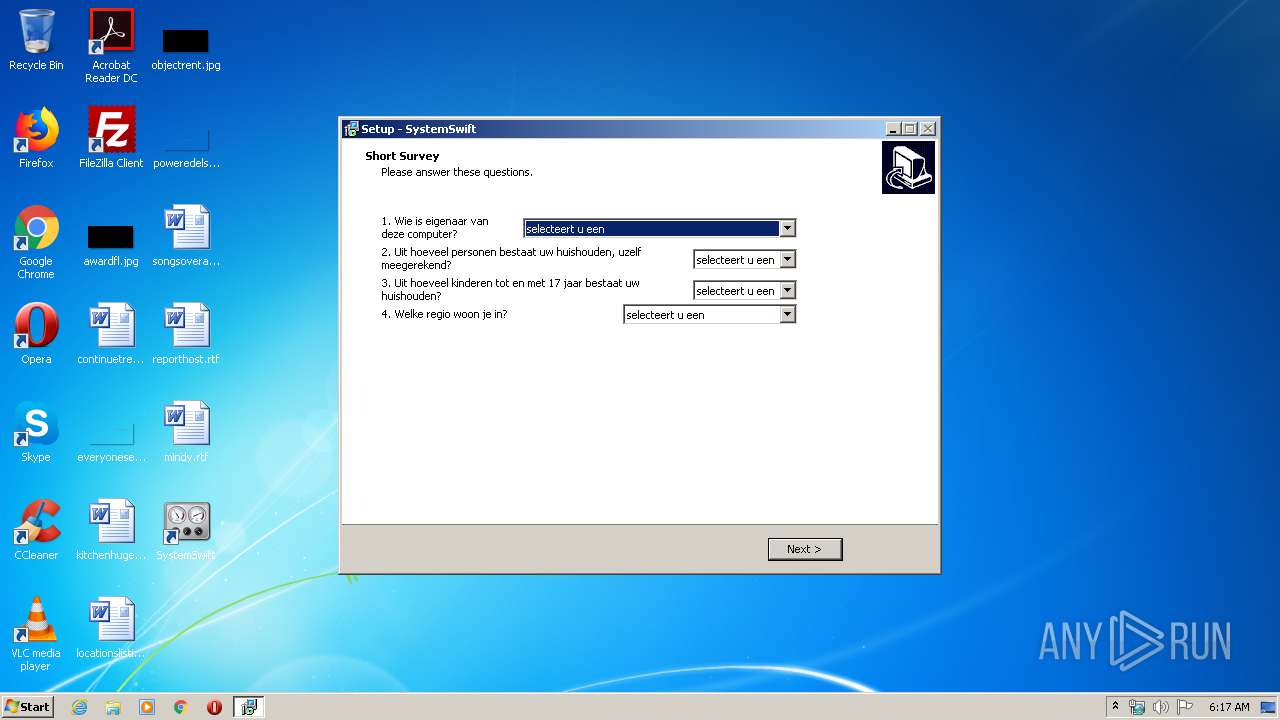Select reporthost.rtf document icon
This screenshot has height=720, width=1280.
pos(186,334)
